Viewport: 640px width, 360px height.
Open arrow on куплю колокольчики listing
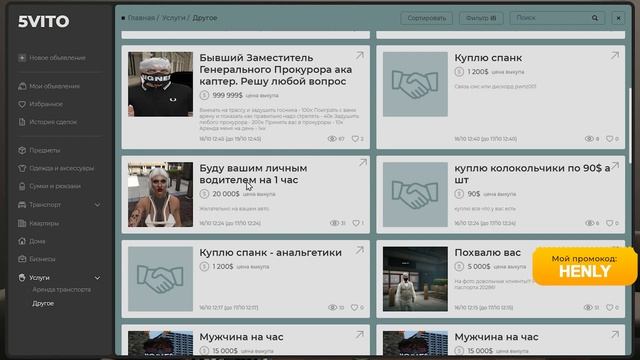coord(616,165)
